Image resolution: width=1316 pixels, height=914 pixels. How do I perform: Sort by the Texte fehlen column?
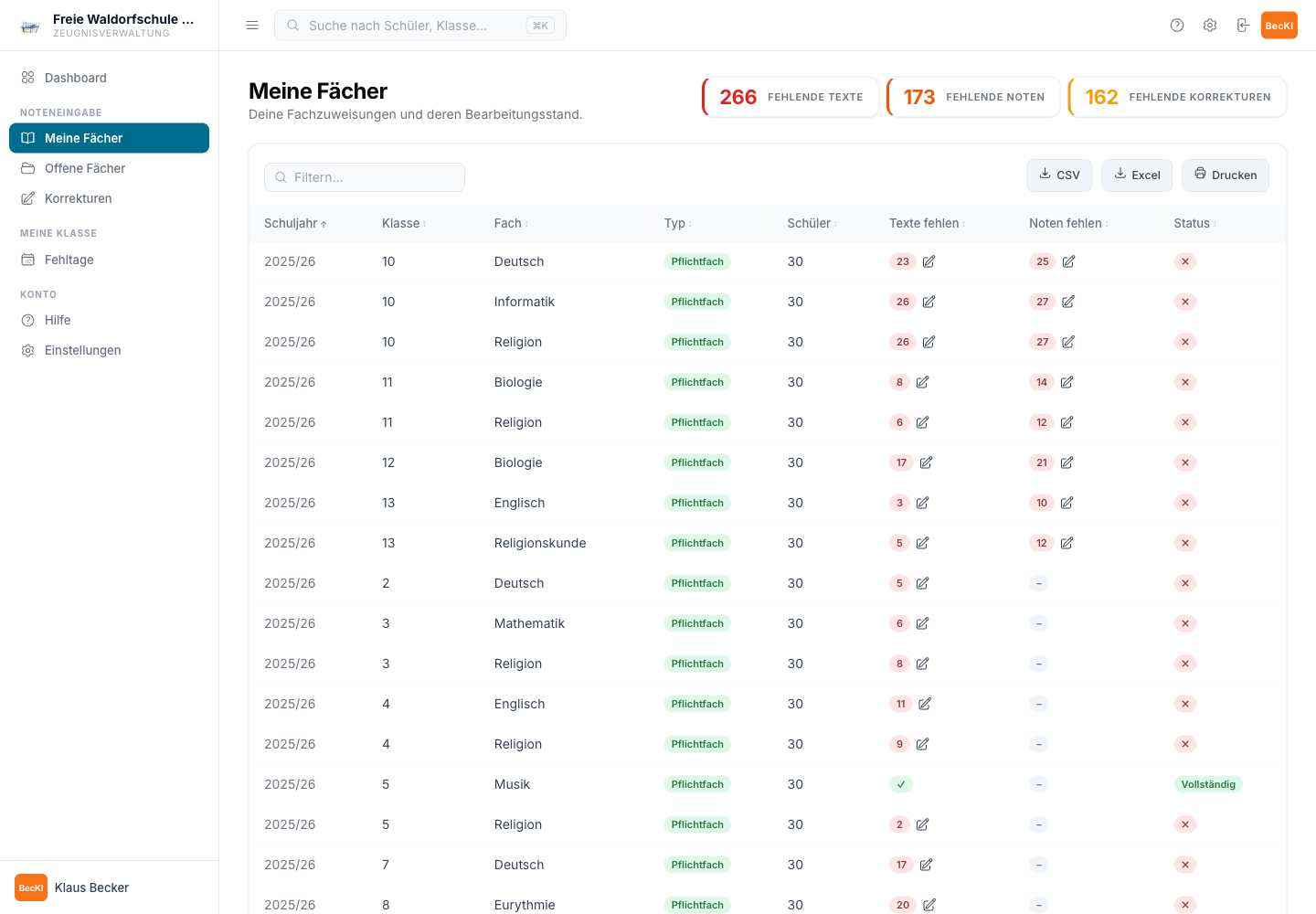(928, 223)
